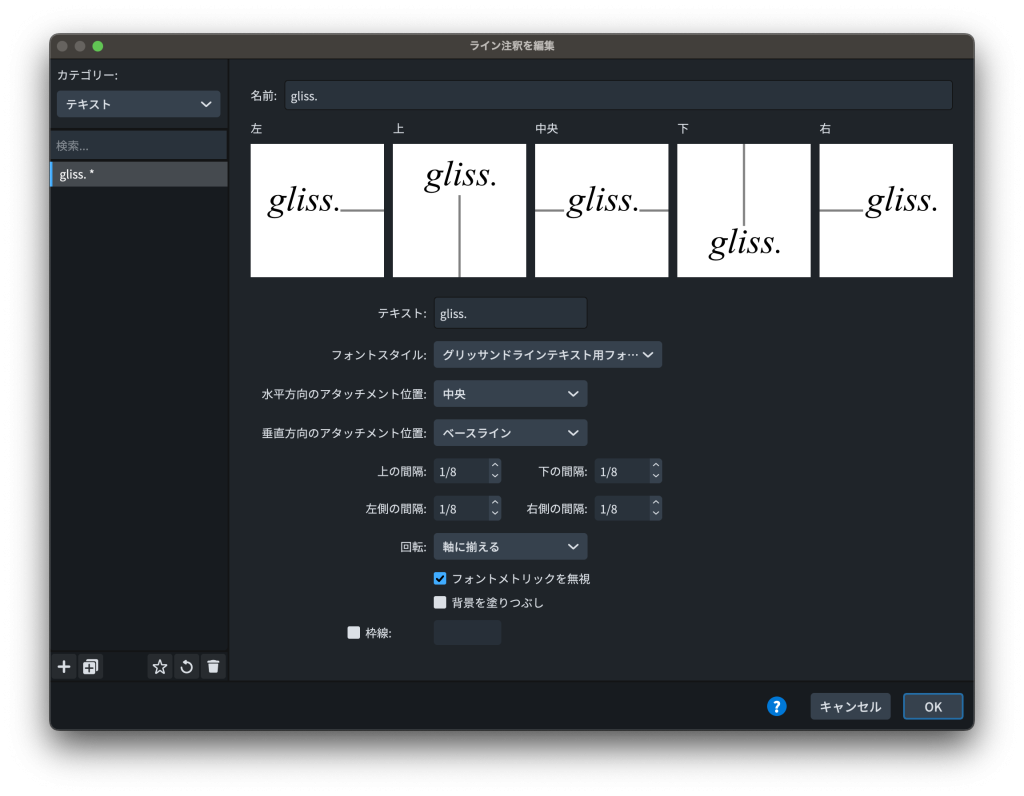Increase 上の間隔 with stepper up arrow
This screenshot has width=1024, height=796.
tap(494, 465)
